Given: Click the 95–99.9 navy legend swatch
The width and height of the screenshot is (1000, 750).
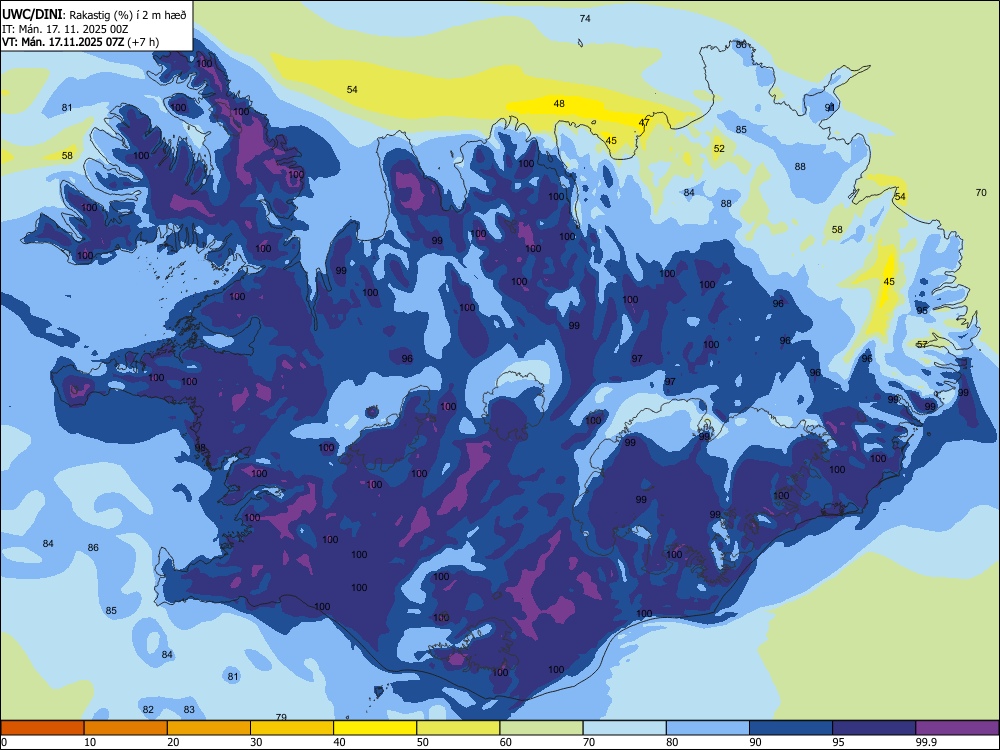Looking at the screenshot, I should (x=874, y=728).
